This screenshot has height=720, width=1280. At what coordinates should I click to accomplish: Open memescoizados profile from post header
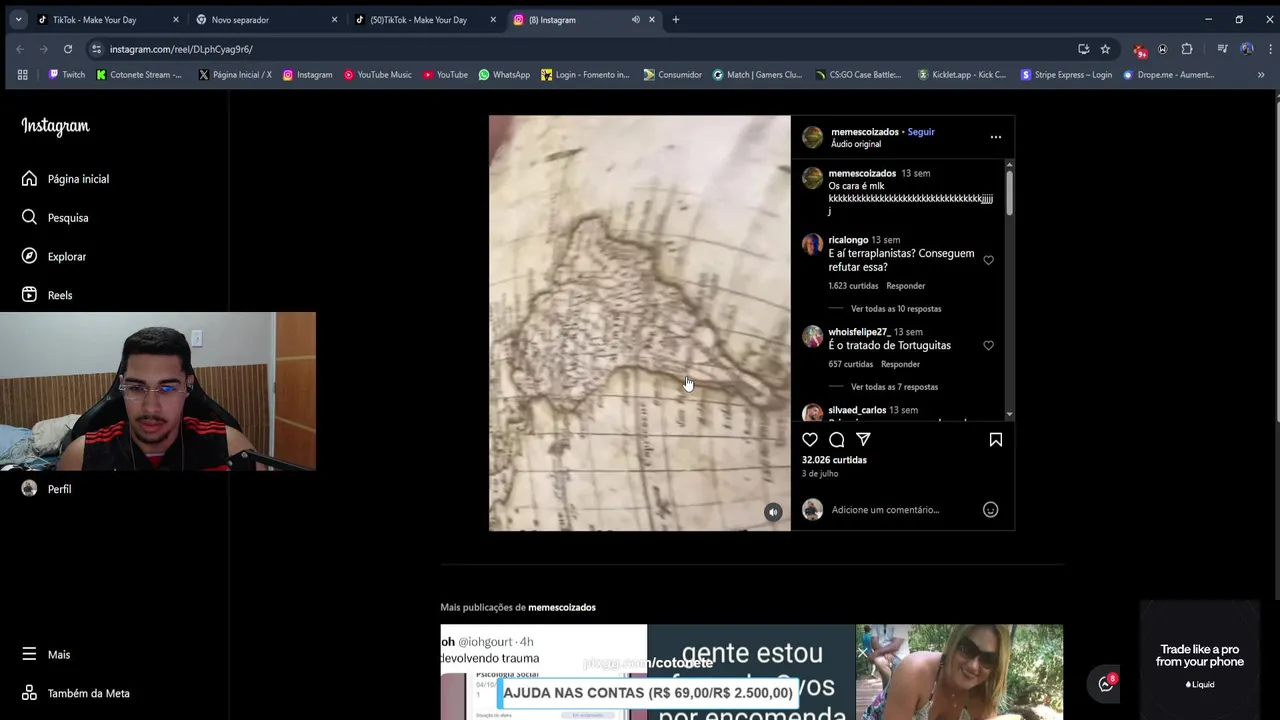click(865, 132)
